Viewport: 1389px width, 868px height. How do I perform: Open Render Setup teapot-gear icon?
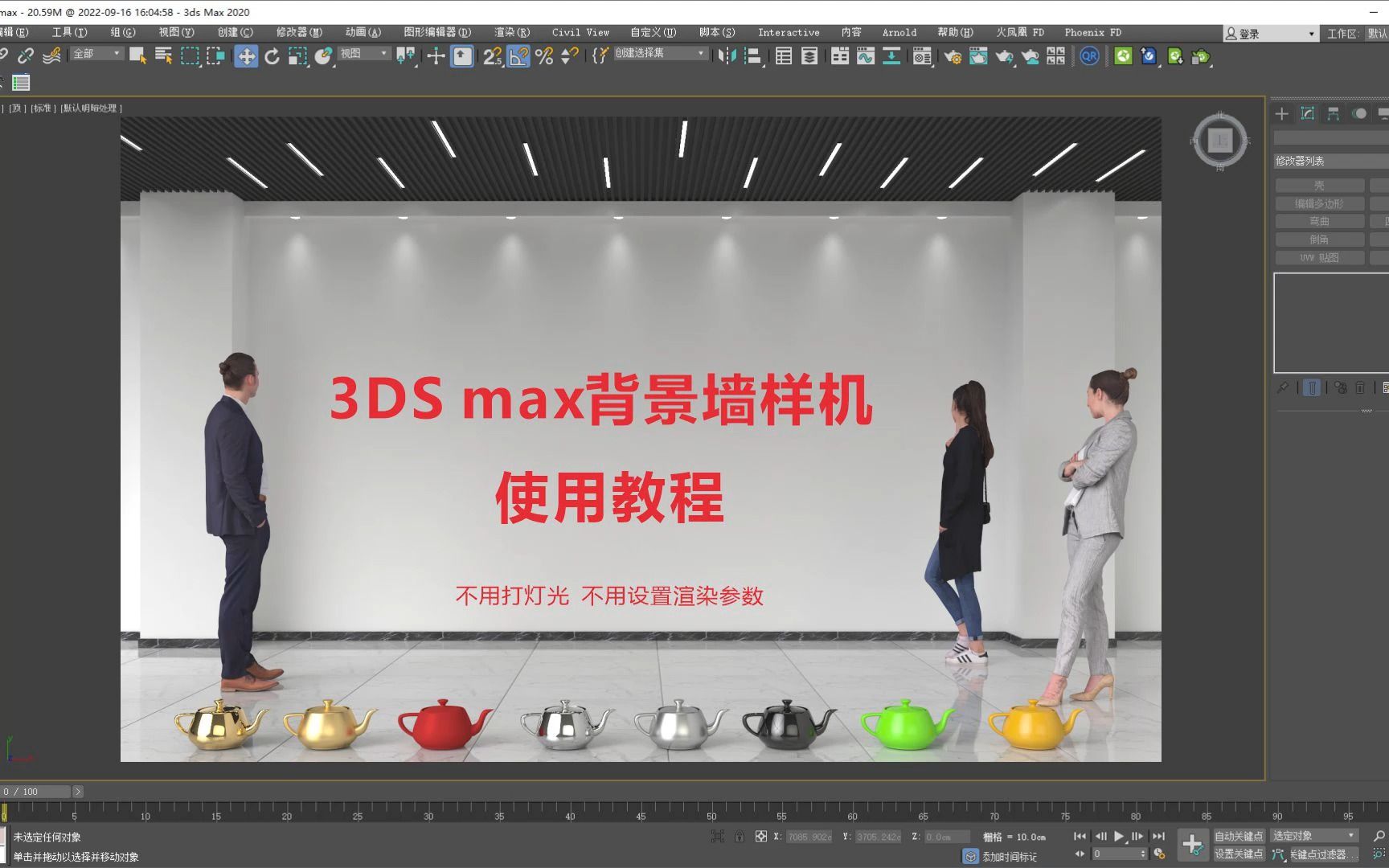[x=953, y=55]
